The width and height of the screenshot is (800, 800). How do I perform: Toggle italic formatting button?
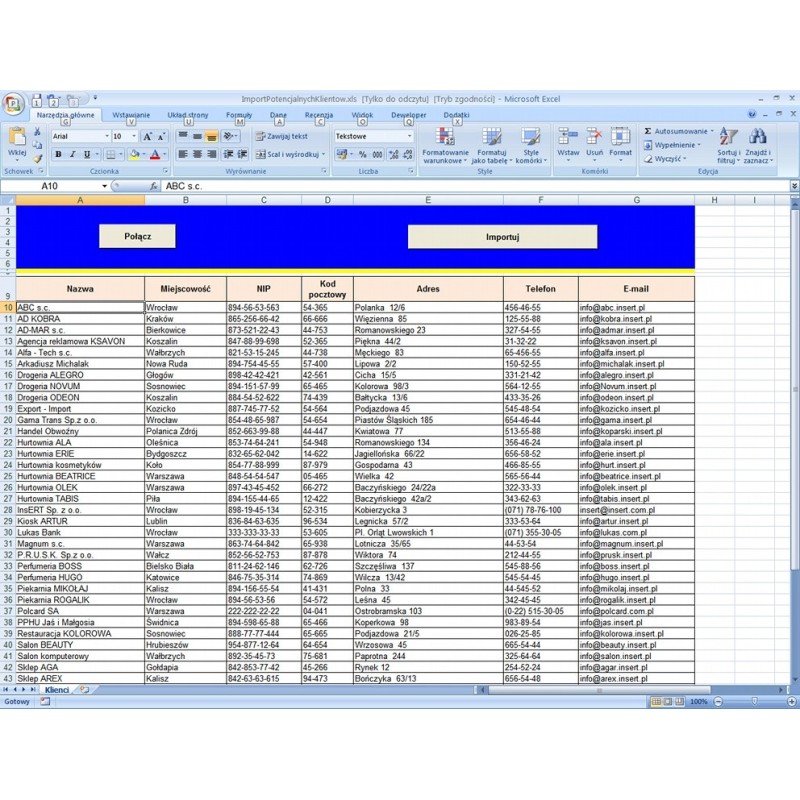pos(72,155)
